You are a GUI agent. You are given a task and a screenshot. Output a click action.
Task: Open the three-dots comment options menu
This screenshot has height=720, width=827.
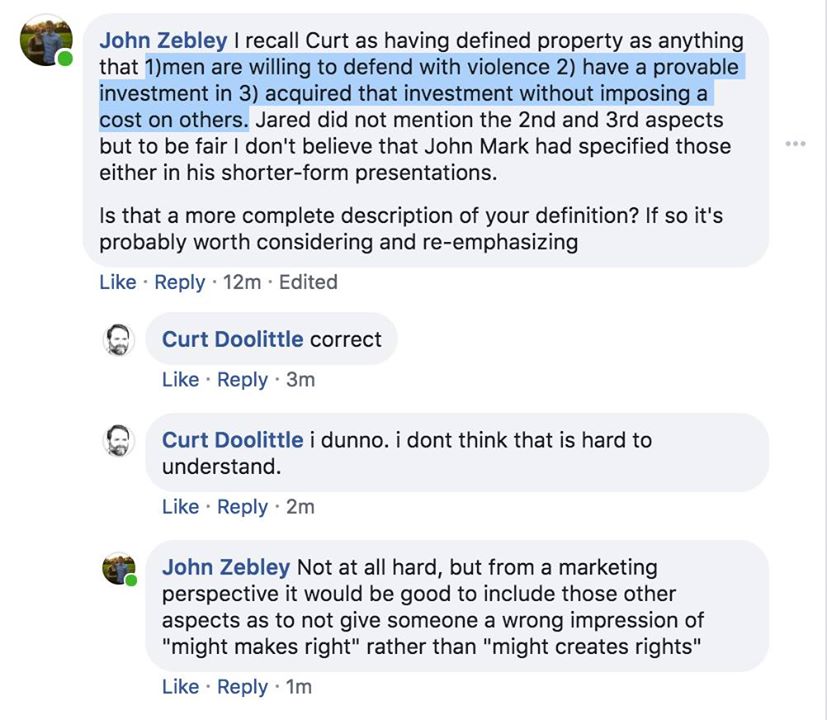(x=795, y=144)
